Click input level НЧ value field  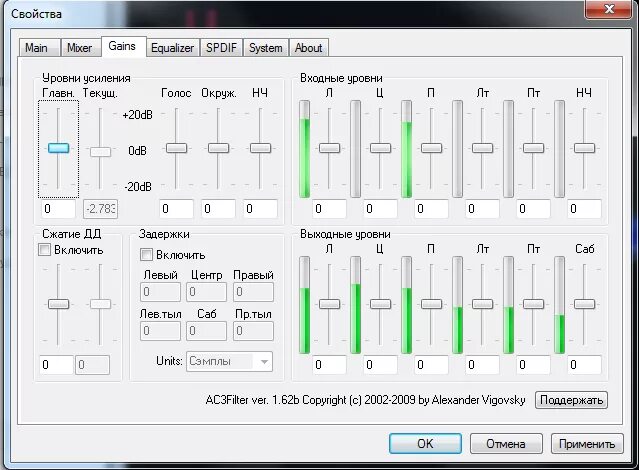pos(584,209)
